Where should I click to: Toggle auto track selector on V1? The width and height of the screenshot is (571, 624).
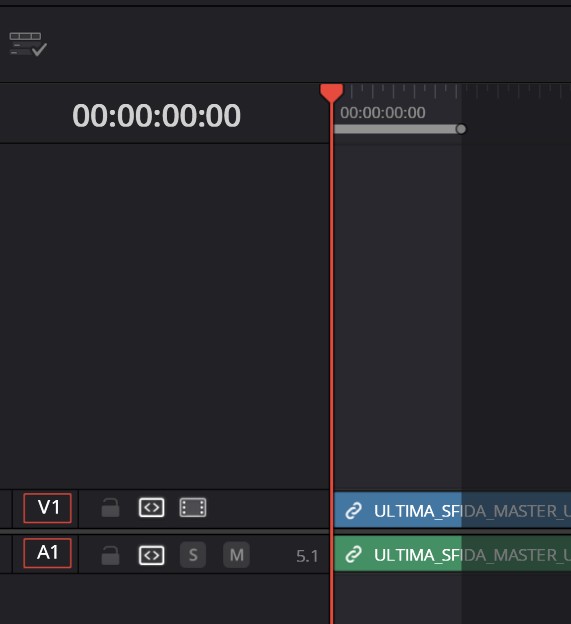(151, 507)
